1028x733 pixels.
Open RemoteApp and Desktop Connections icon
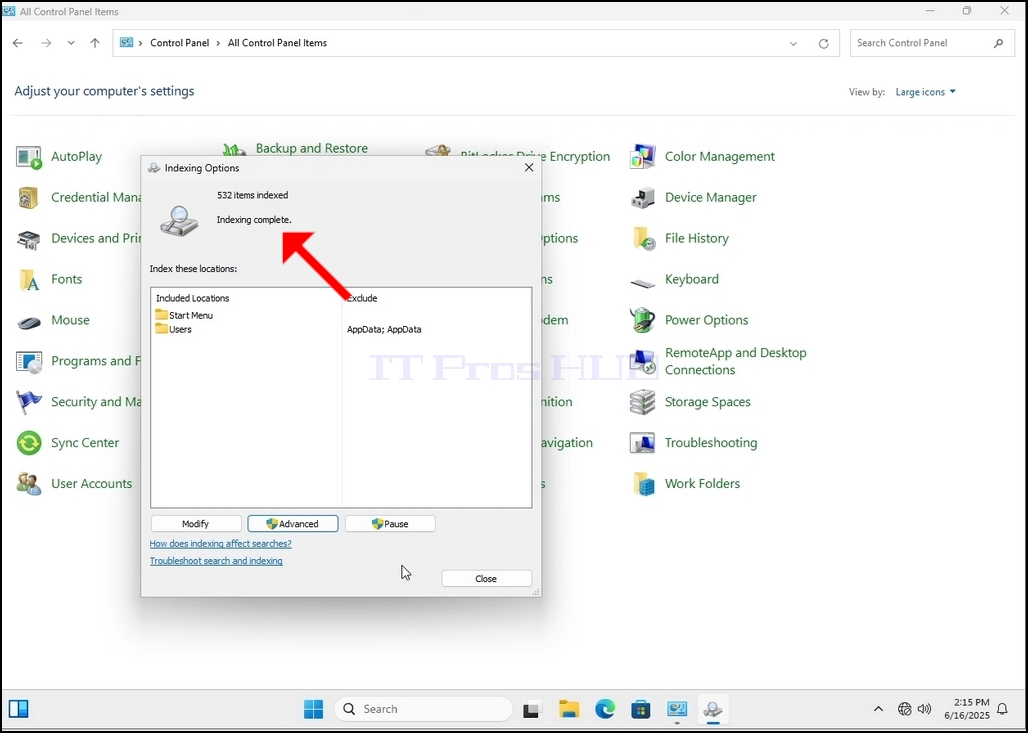pos(642,362)
